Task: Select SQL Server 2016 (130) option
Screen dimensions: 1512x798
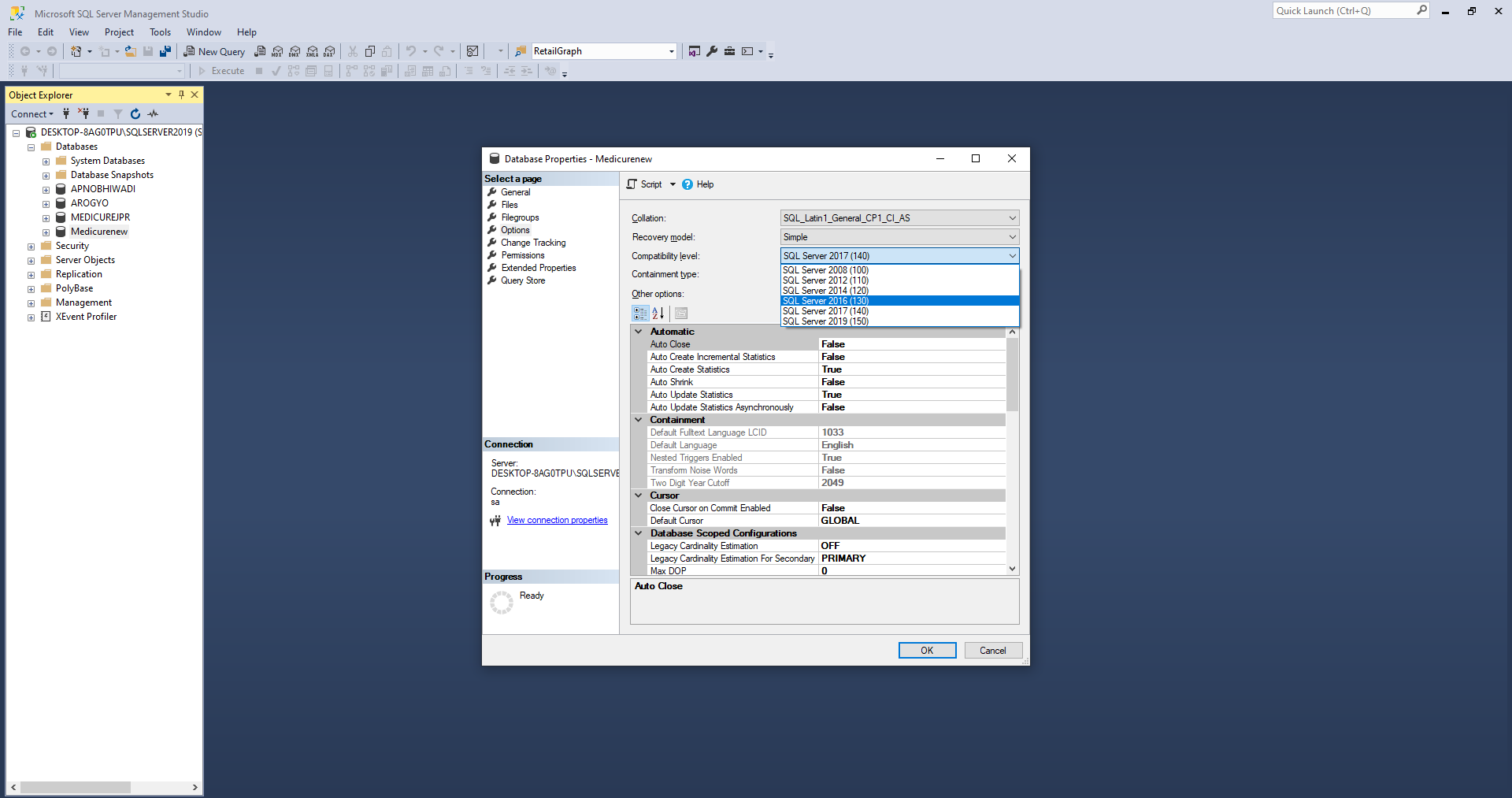Action: click(x=899, y=301)
